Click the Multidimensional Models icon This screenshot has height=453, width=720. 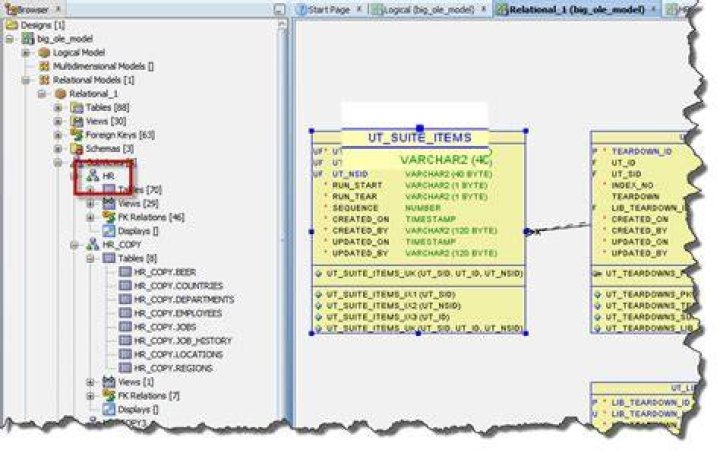(44, 66)
